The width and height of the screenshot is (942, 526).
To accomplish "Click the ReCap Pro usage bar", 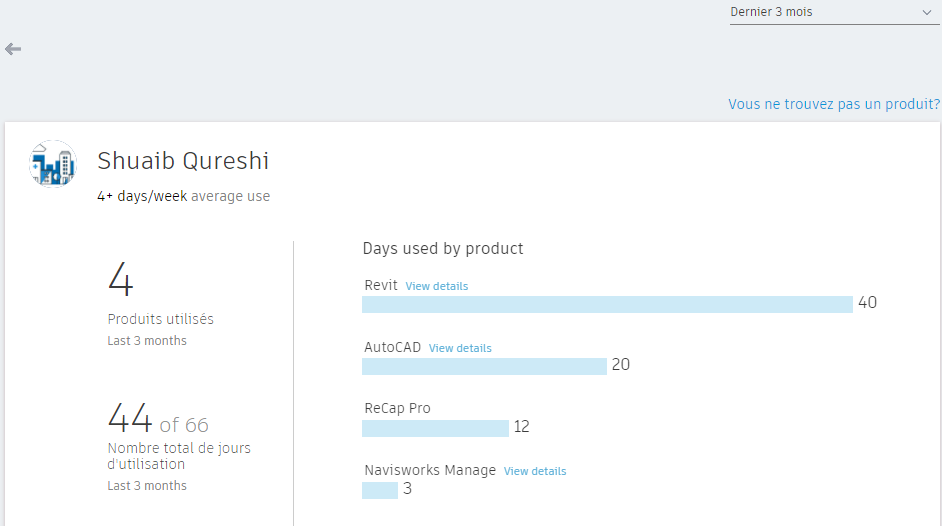I will 436,428.
